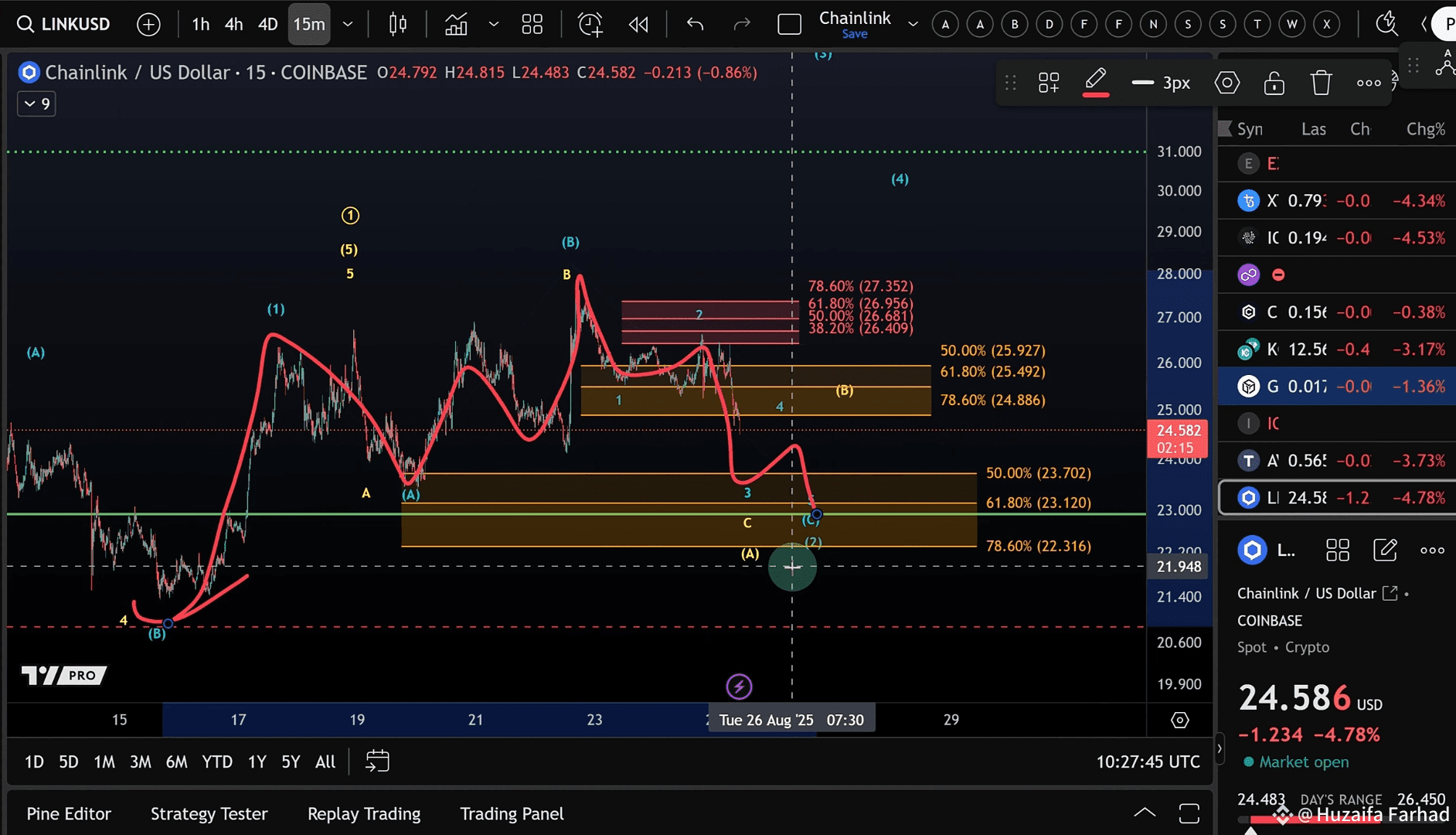1456x835 pixels.
Task: Expand the indicators favorites dropdown arrow
Action: [x=493, y=24]
